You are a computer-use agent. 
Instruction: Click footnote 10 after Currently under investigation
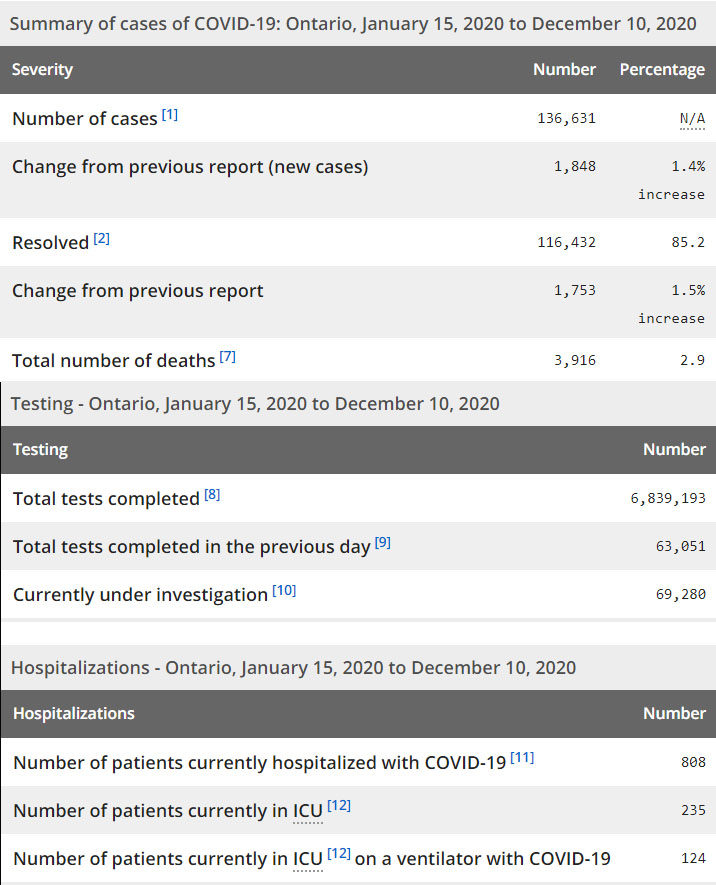coord(284,591)
